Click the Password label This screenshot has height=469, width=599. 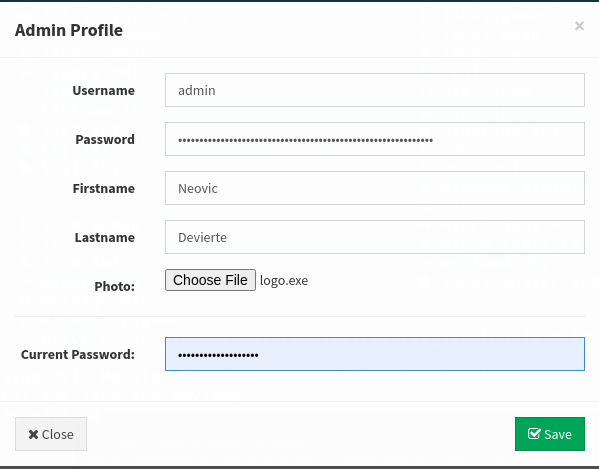tap(105, 139)
